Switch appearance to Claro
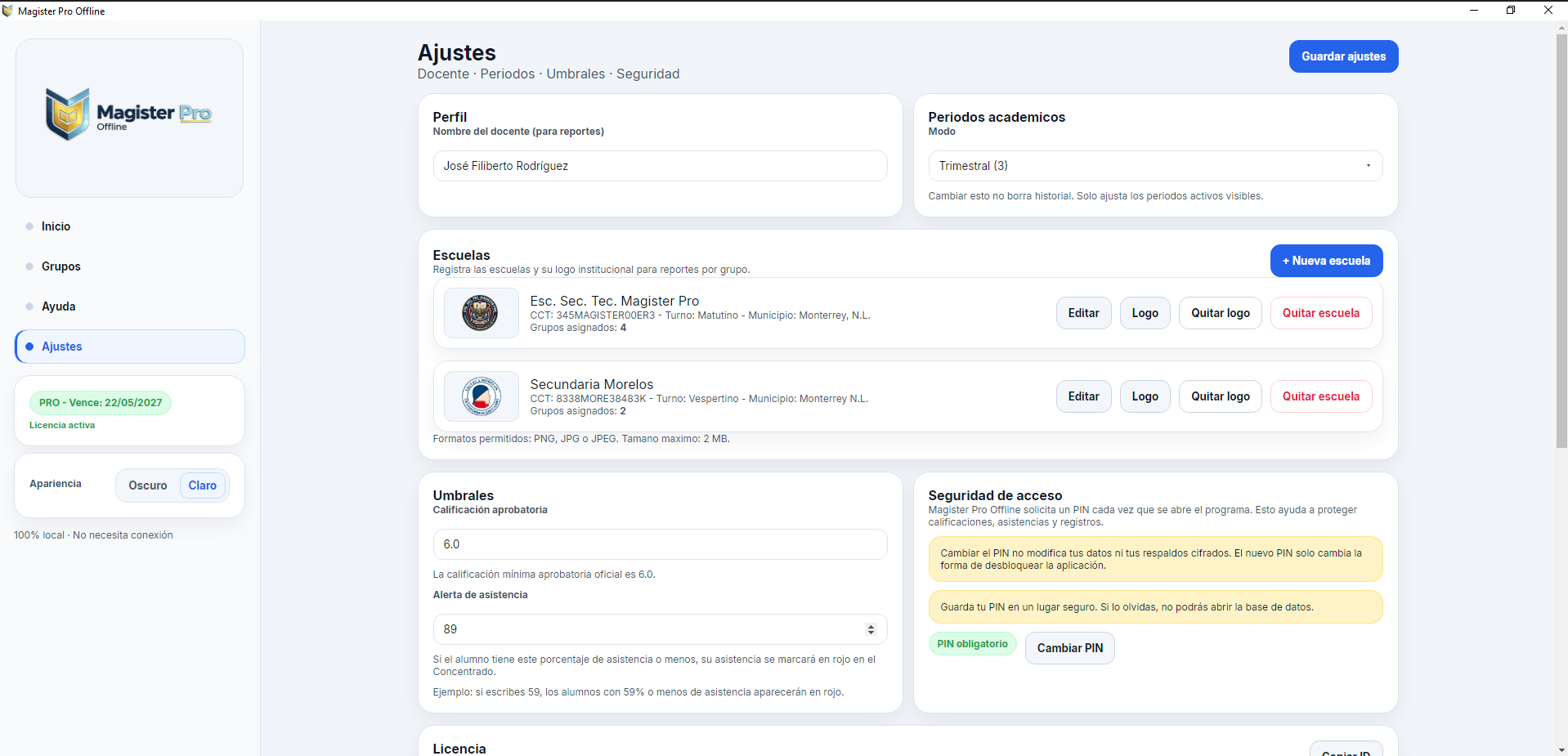The width and height of the screenshot is (1568, 756). click(x=203, y=485)
